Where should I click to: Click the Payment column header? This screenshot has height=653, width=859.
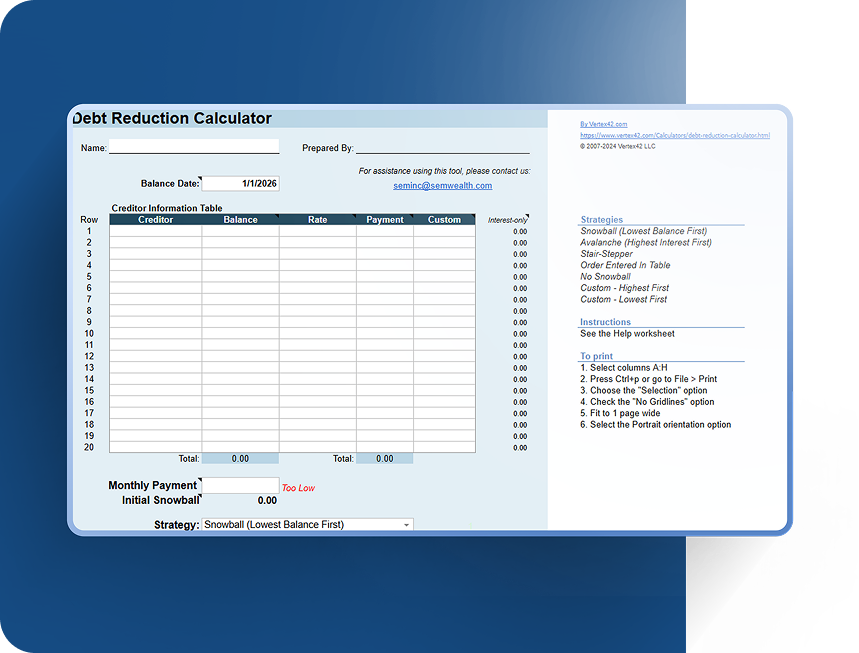coord(385,220)
